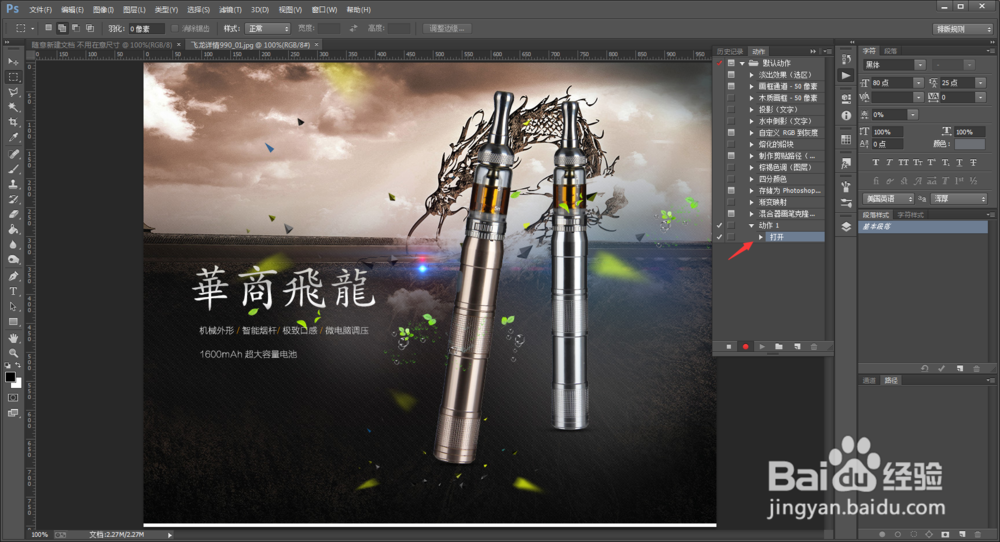Select the Eraser tool
Viewport: 1000px width, 542px height.
pyautogui.click(x=13, y=215)
